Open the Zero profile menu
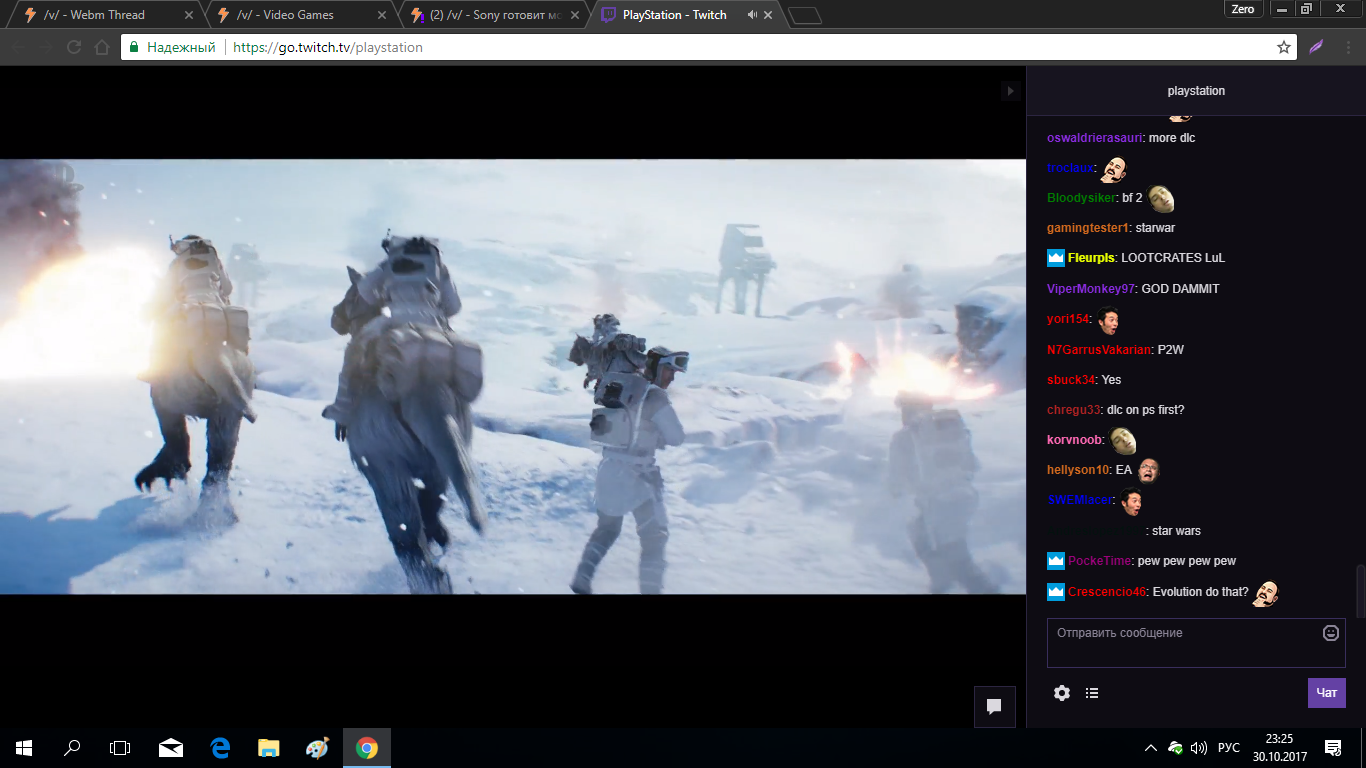Screen dimensions: 1366x768 coord(1242,9)
